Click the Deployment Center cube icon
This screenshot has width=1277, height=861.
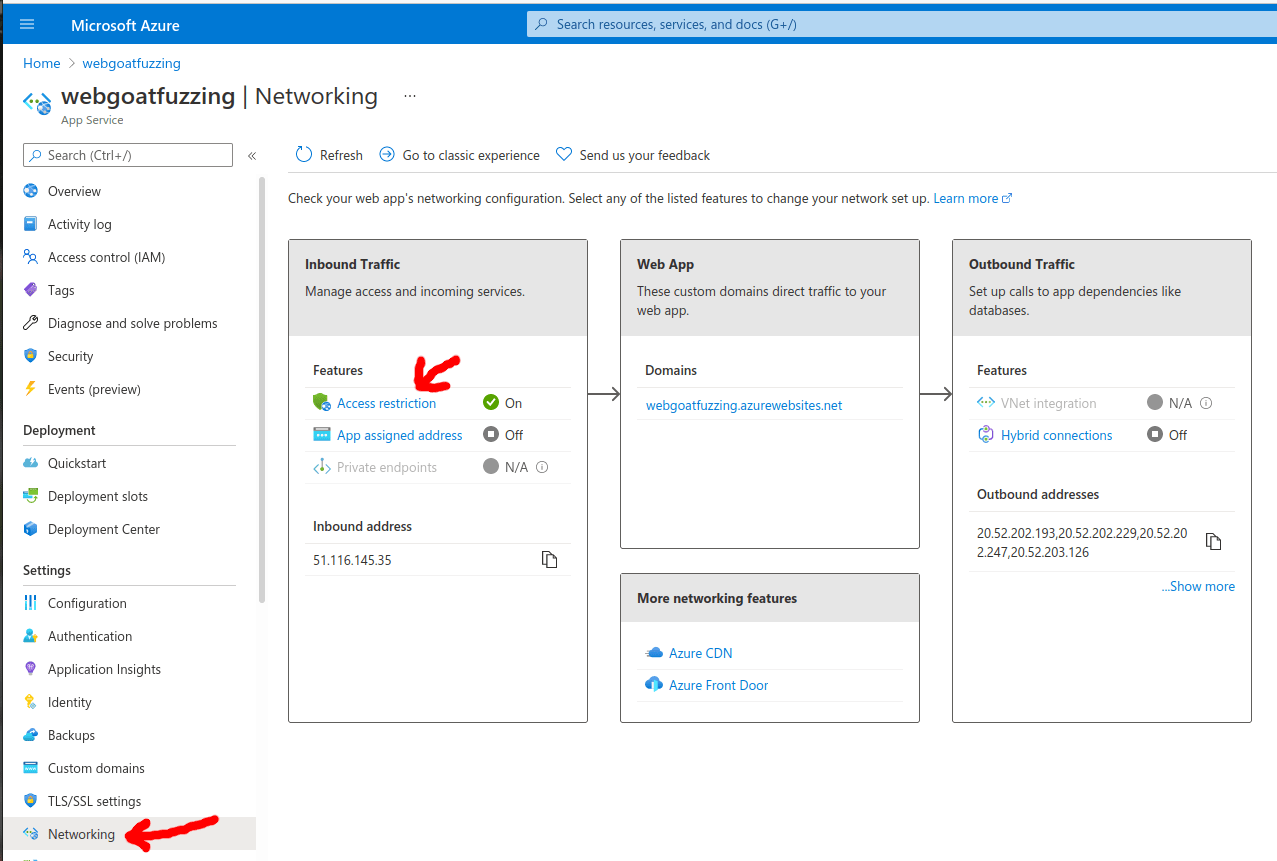pos(30,529)
